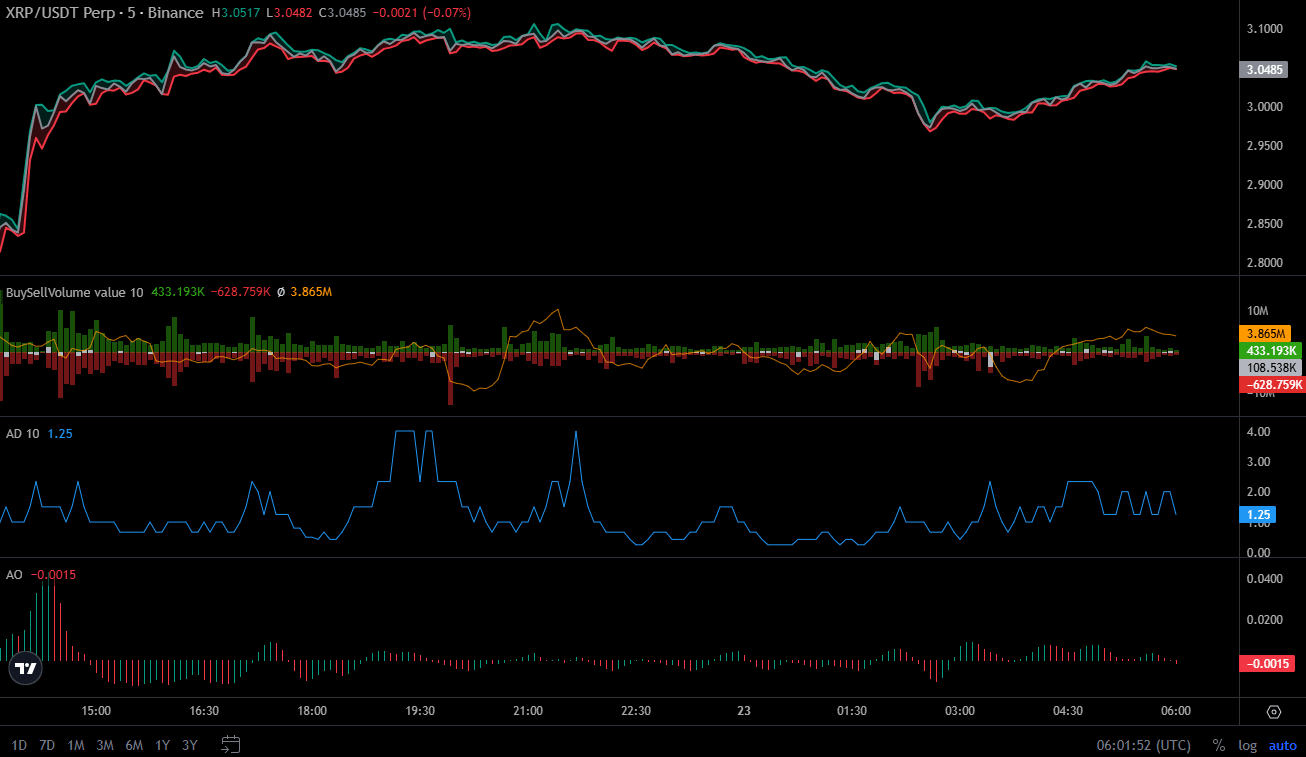The image size is (1306, 757).
Task: Toggle auto scale mode
Action: click(1282, 745)
